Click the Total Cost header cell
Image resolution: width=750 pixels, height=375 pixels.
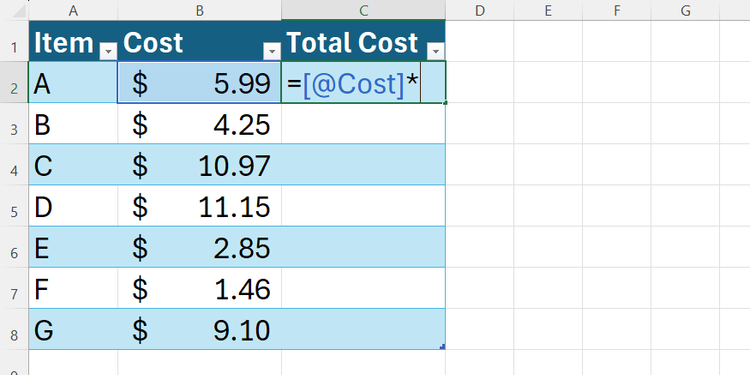click(x=364, y=41)
